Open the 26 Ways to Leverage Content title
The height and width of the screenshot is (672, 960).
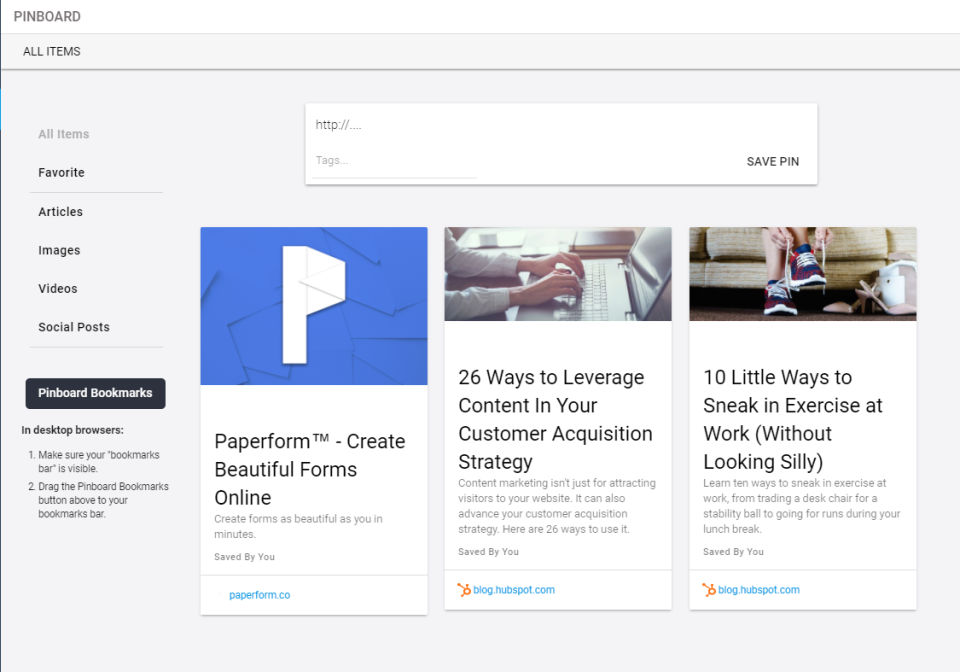pos(555,419)
